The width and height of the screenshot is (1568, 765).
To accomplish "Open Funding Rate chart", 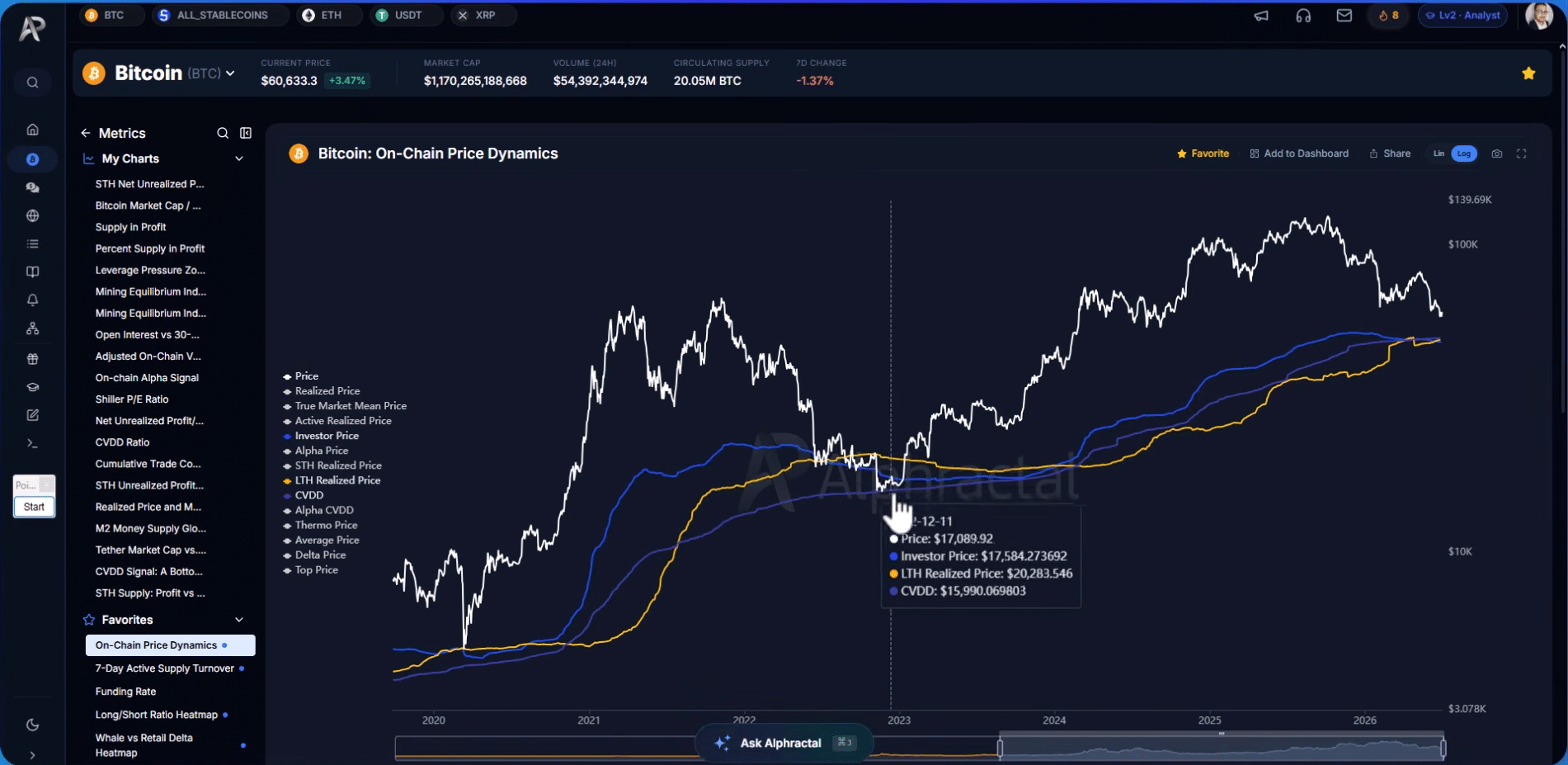I will coord(125,692).
